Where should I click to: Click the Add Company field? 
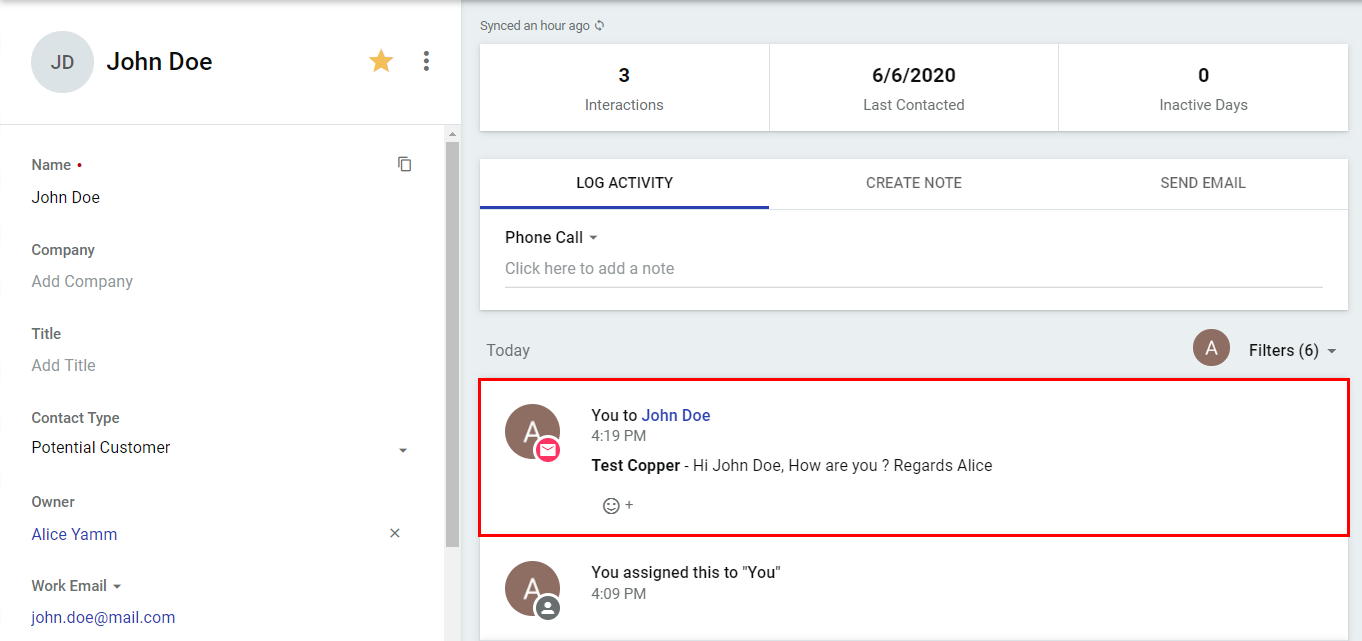point(82,282)
